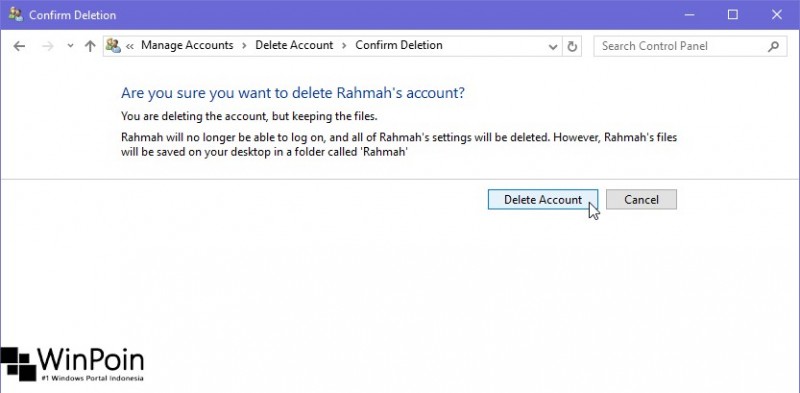Select the Confirm Deletion breadcrumb

[399, 45]
